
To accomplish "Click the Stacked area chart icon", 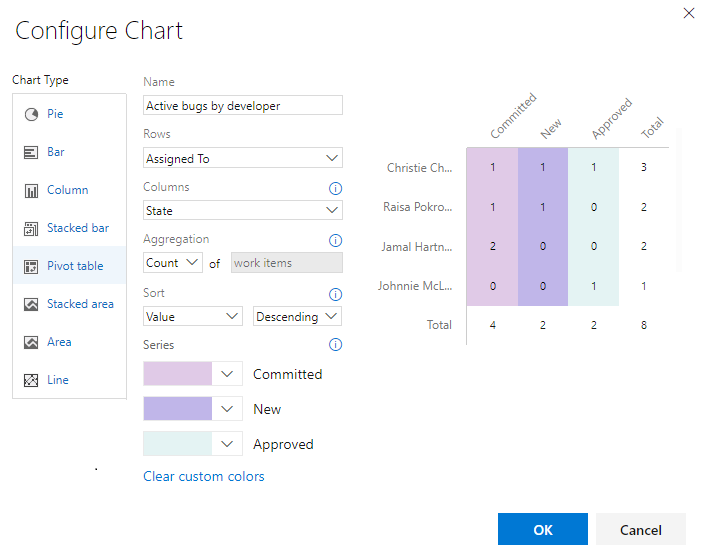I will [31, 305].
